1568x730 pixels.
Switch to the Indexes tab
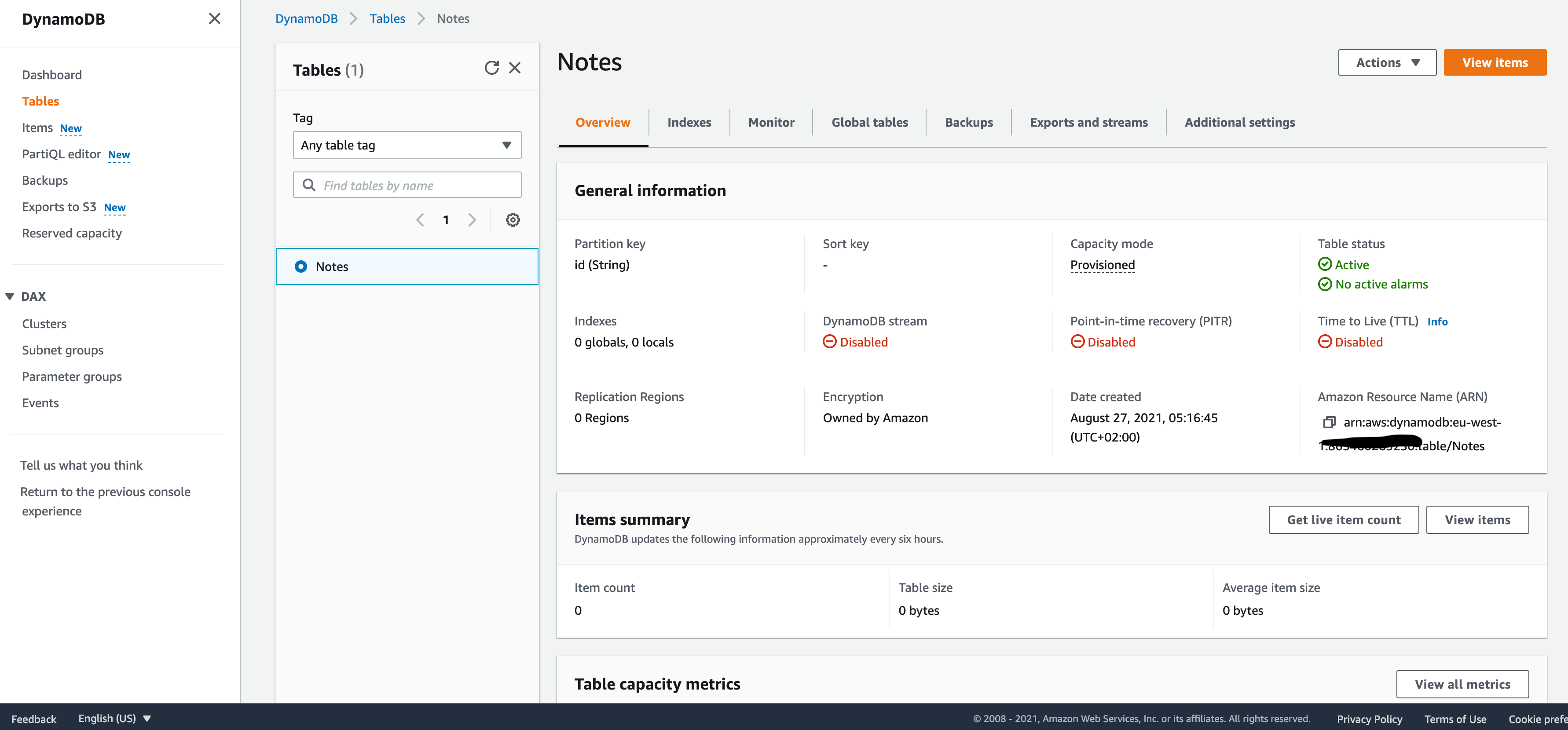pos(689,122)
